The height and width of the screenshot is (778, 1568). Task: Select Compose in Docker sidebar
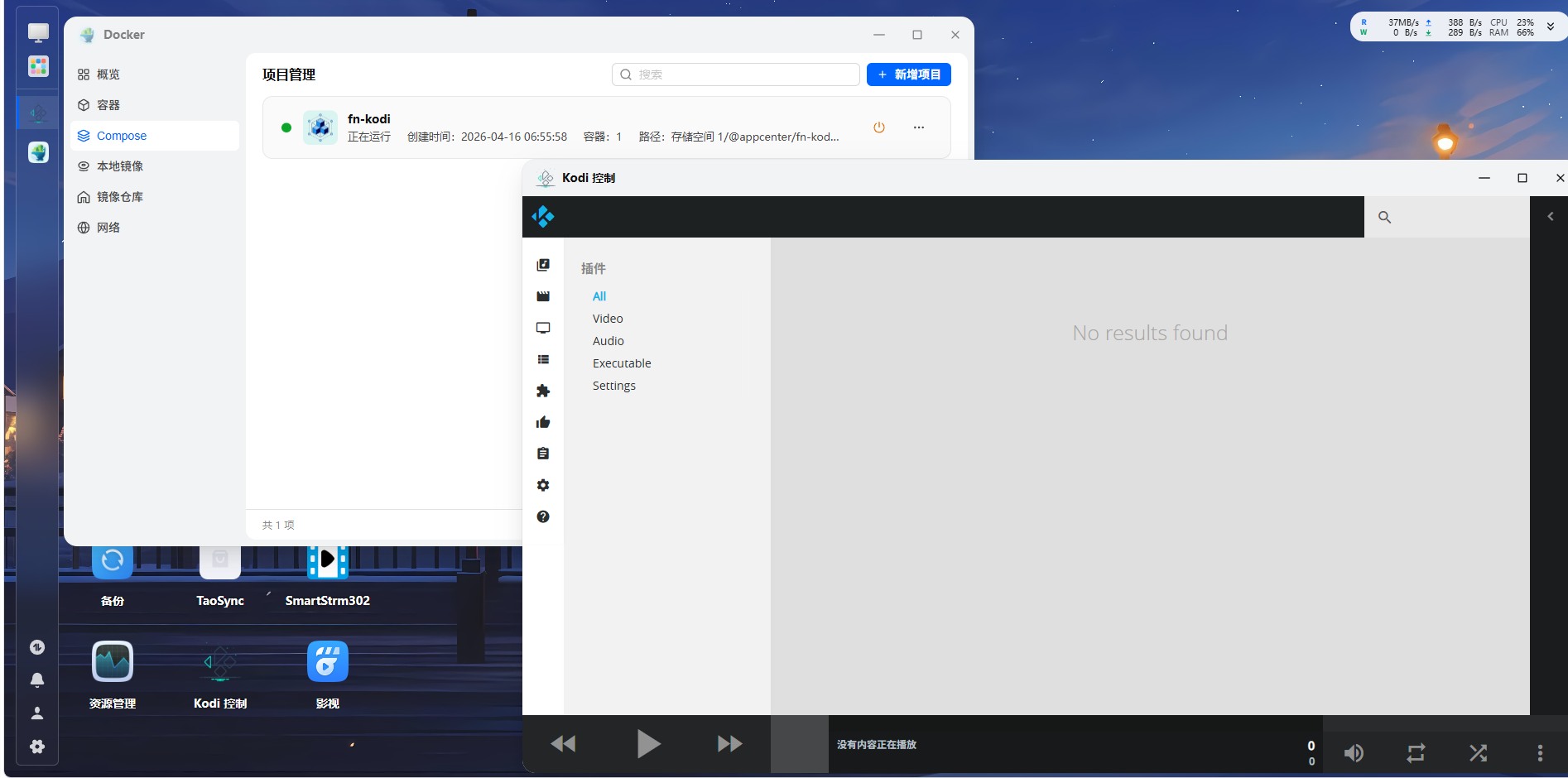click(x=155, y=136)
